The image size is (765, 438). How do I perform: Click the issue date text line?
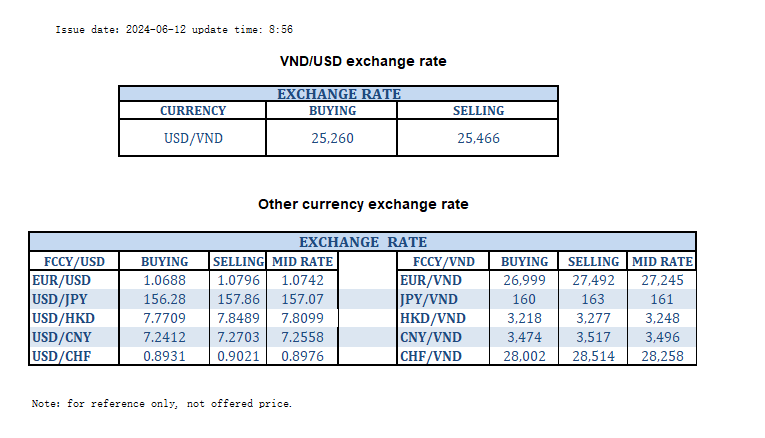tap(174, 30)
